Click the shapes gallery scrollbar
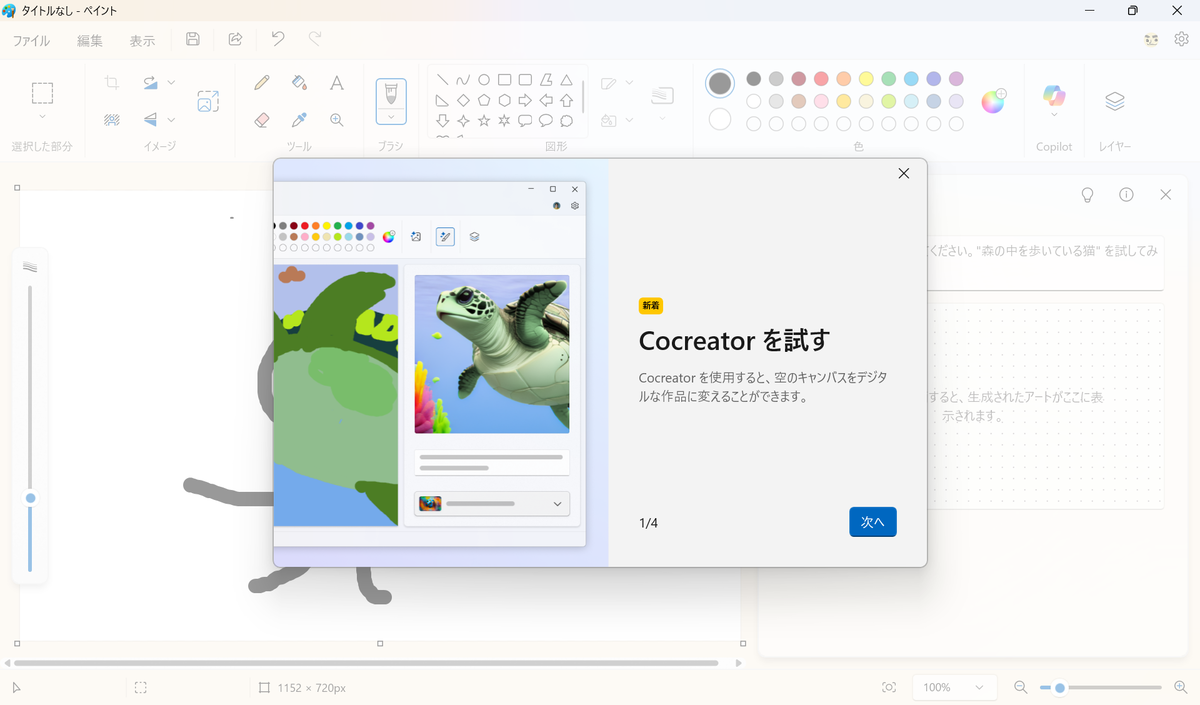1200x705 pixels. [583, 96]
